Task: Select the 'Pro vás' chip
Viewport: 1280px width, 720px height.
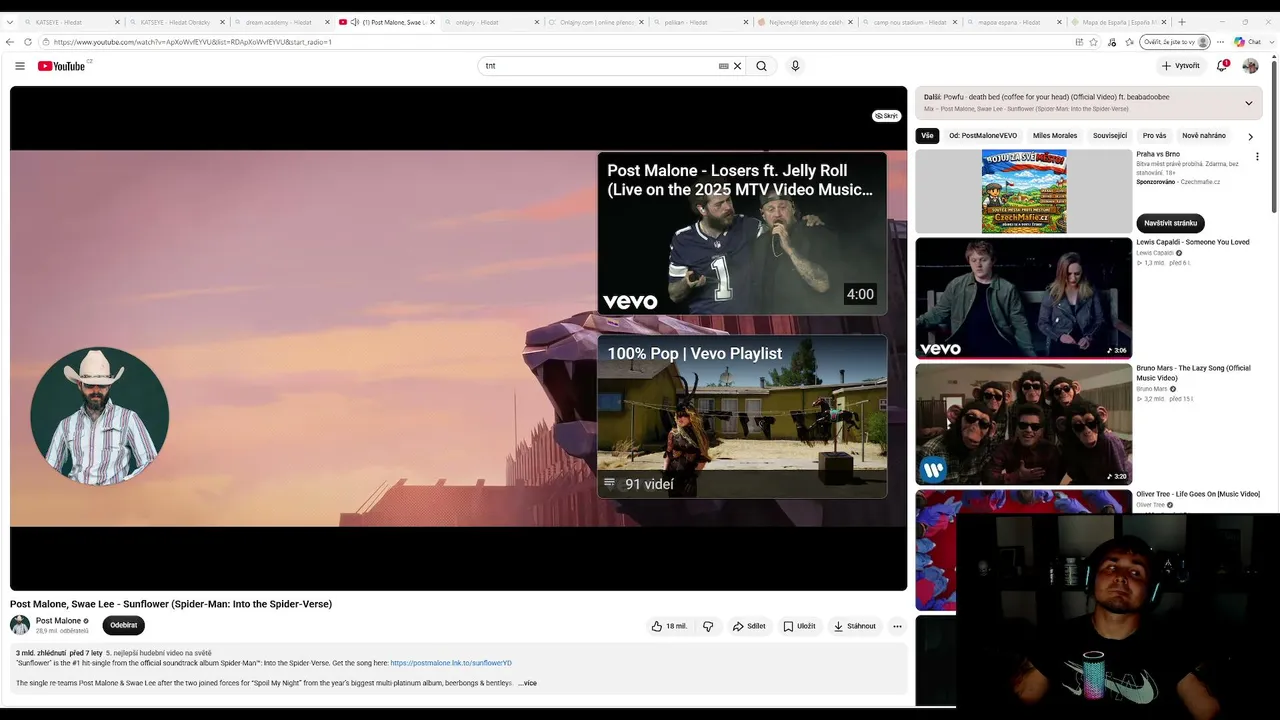Action: click(1155, 136)
